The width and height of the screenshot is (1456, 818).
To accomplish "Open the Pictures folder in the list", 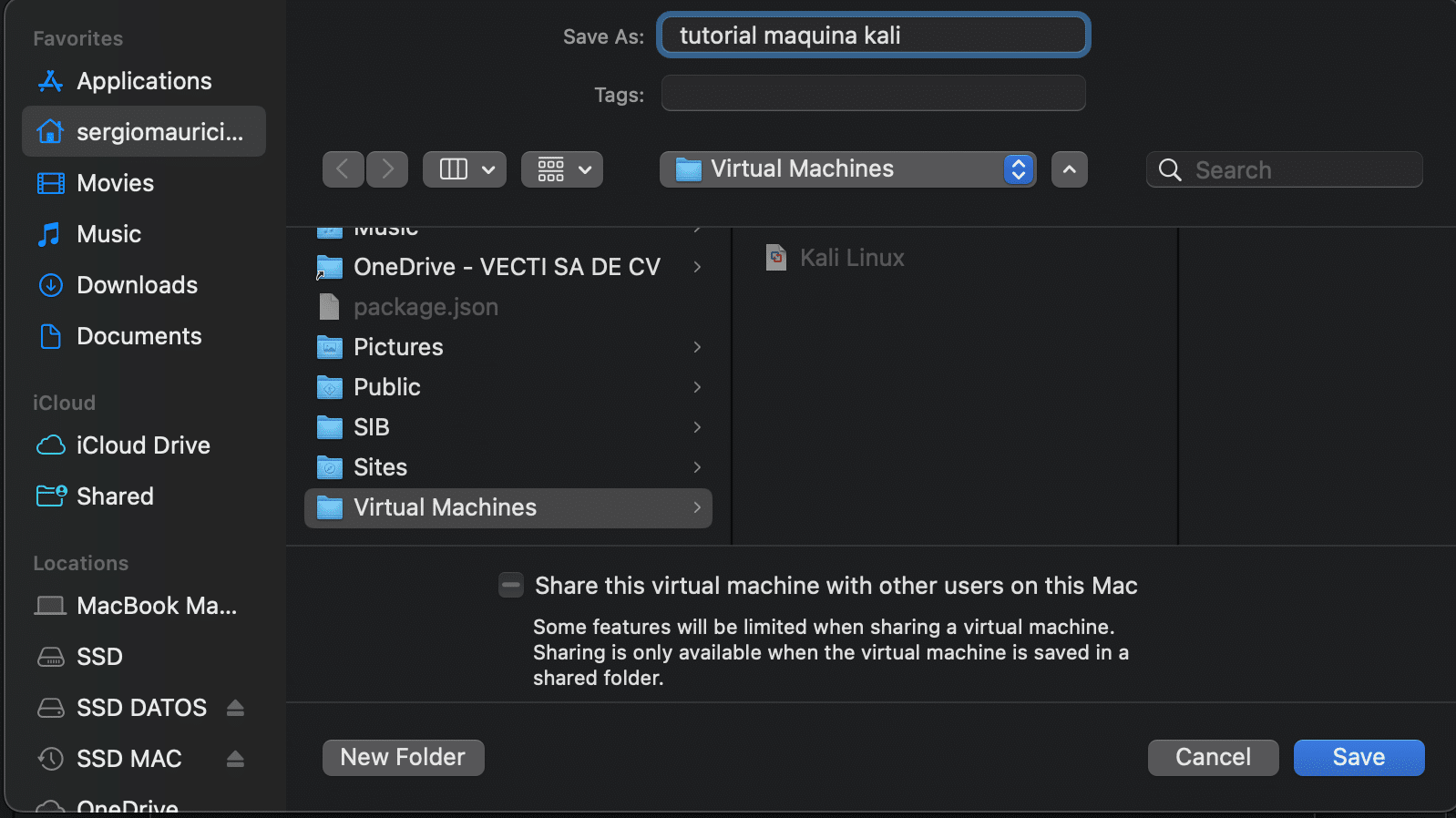I will tap(398, 347).
